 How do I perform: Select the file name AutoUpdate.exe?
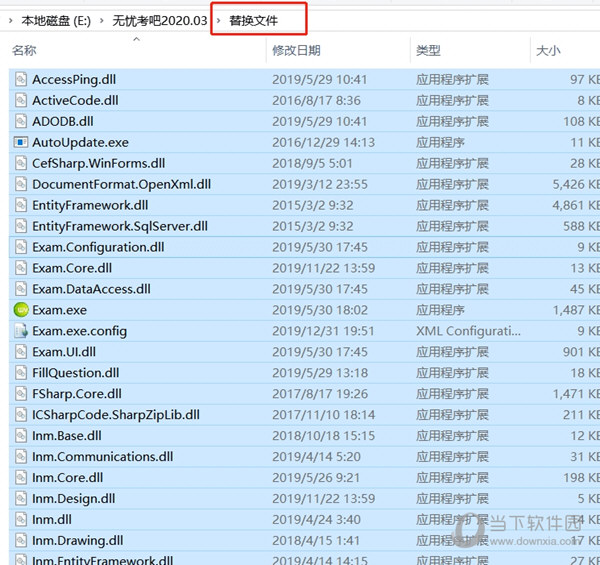coord(80,142)
